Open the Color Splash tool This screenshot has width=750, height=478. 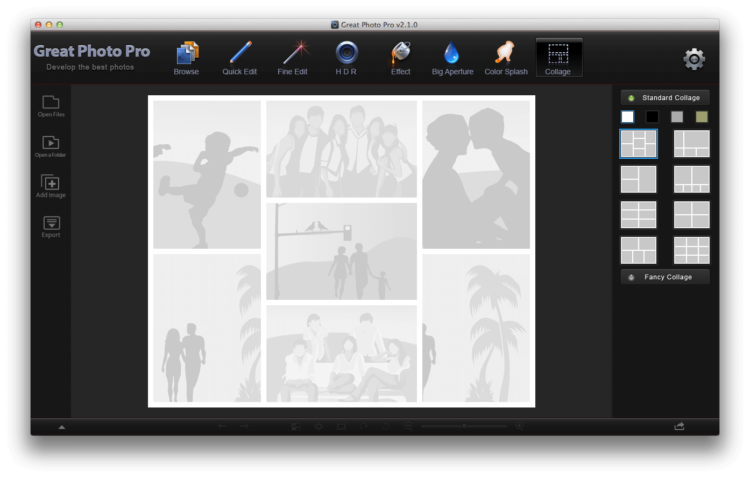(506, 58)
